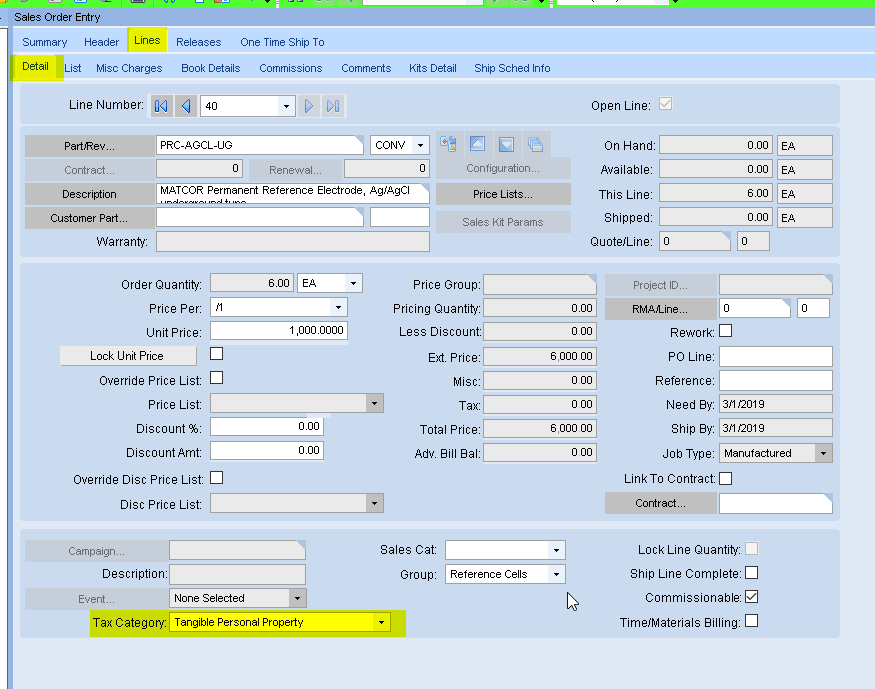Open the Line Number dropdown
875x689 pixels.
(x=286, y=106)
